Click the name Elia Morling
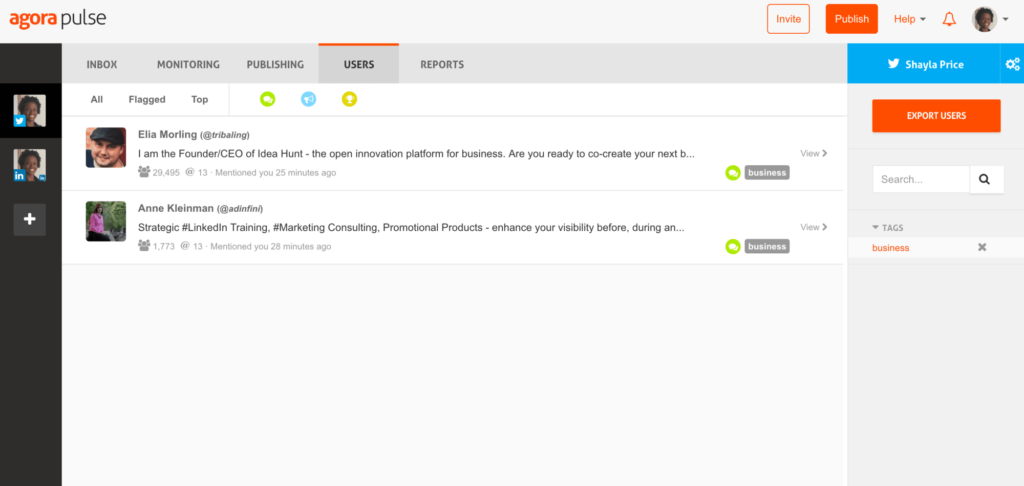The height and width of the screenshot is (486, 1024). click(x=167, y=135)
